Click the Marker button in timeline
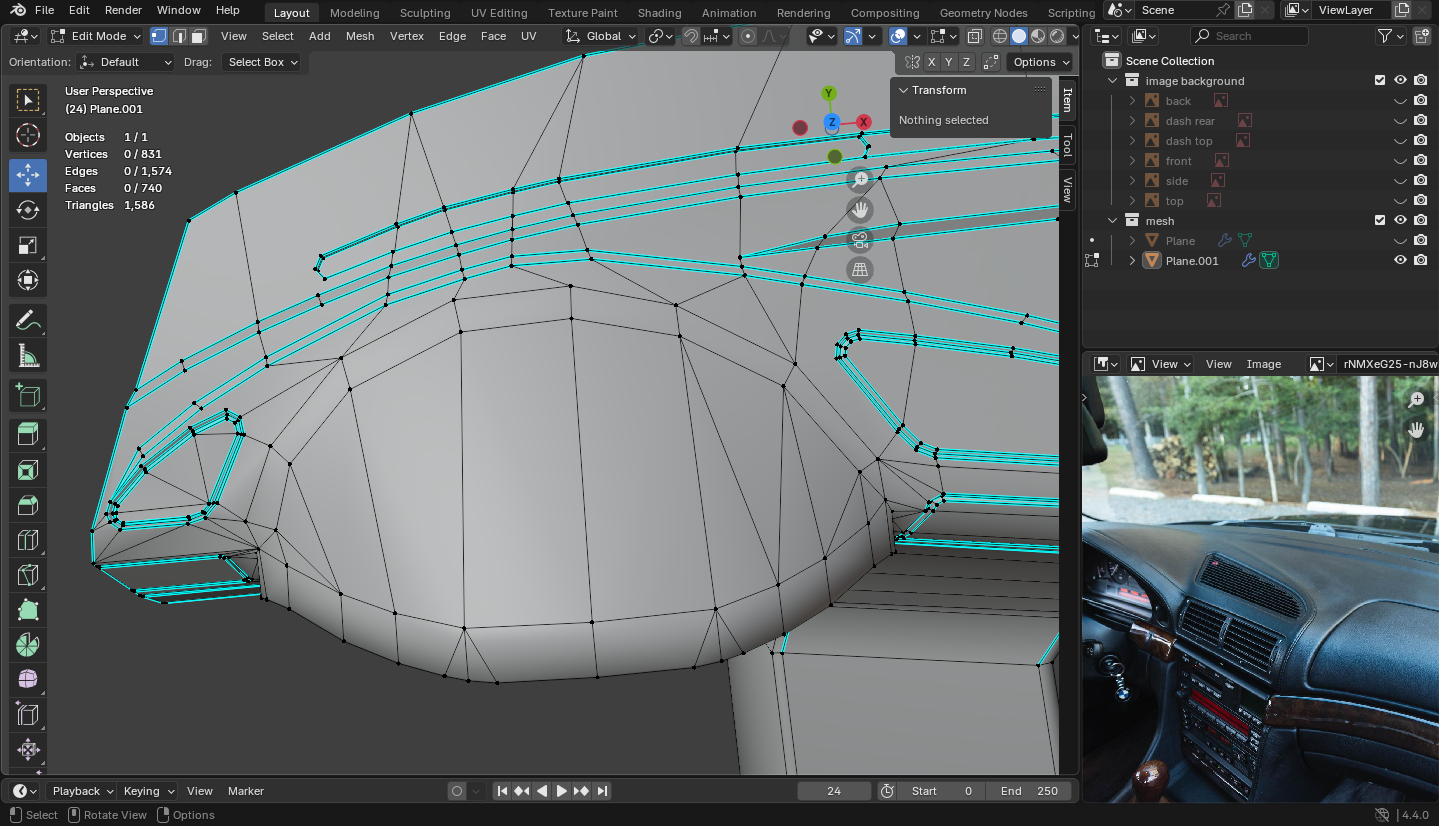1439x826 pixels. pos(246,791)
